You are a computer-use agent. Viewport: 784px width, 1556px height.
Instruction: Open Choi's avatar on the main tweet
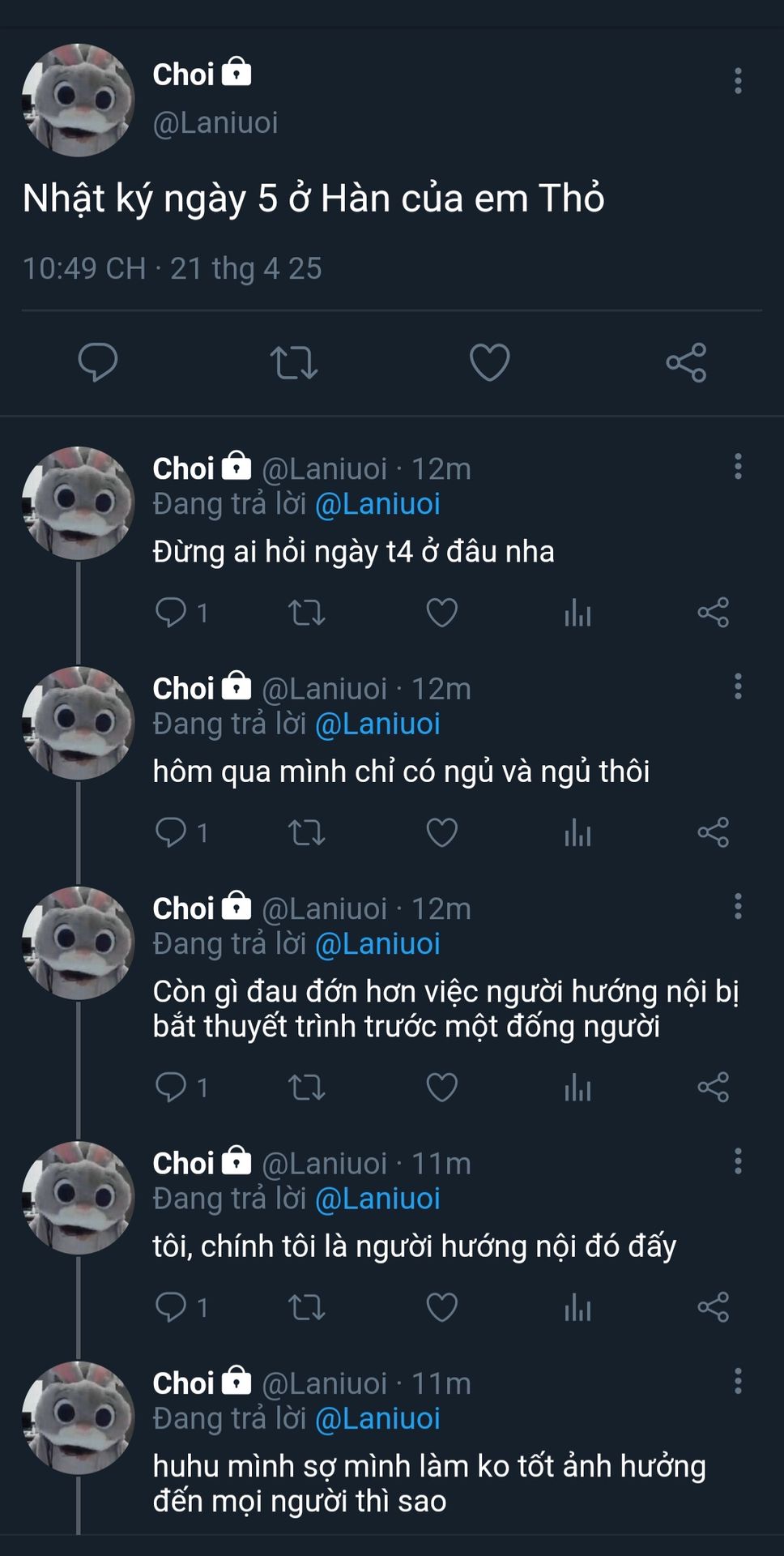tap(79, 100)
